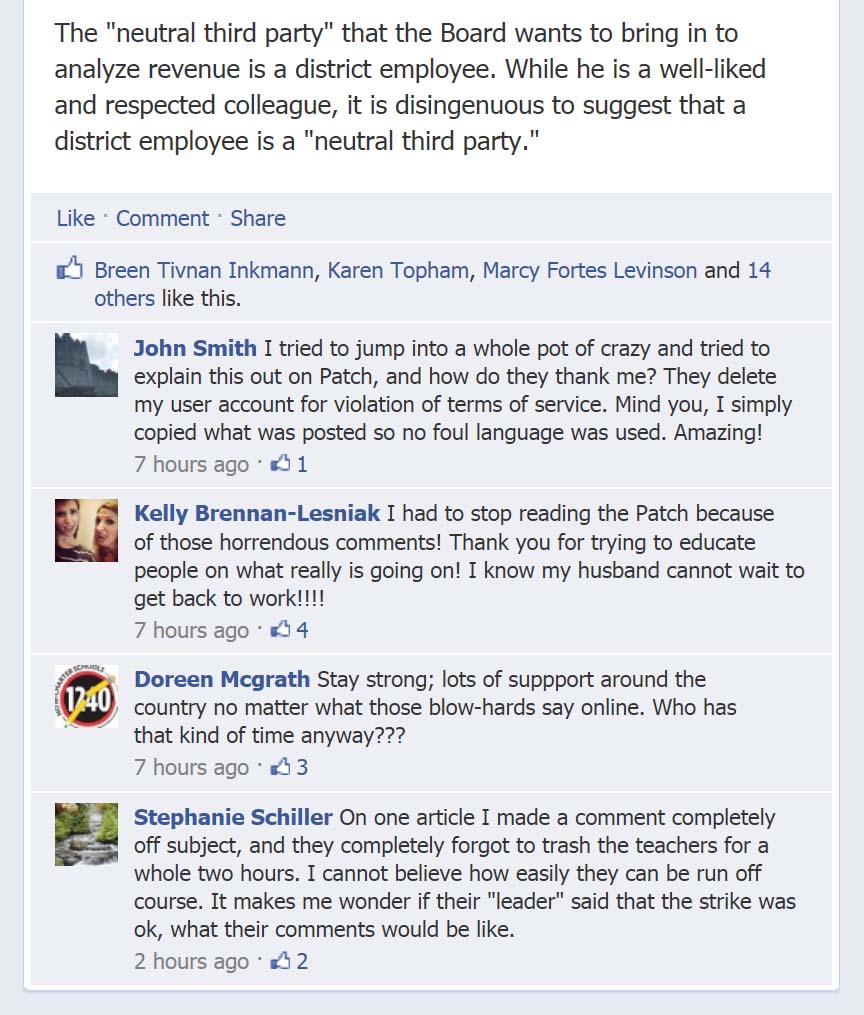Screen dimensions: 864x1015
Task: Visit Marcy Fortes Levinson's profile
Action: tap(590, 270)
